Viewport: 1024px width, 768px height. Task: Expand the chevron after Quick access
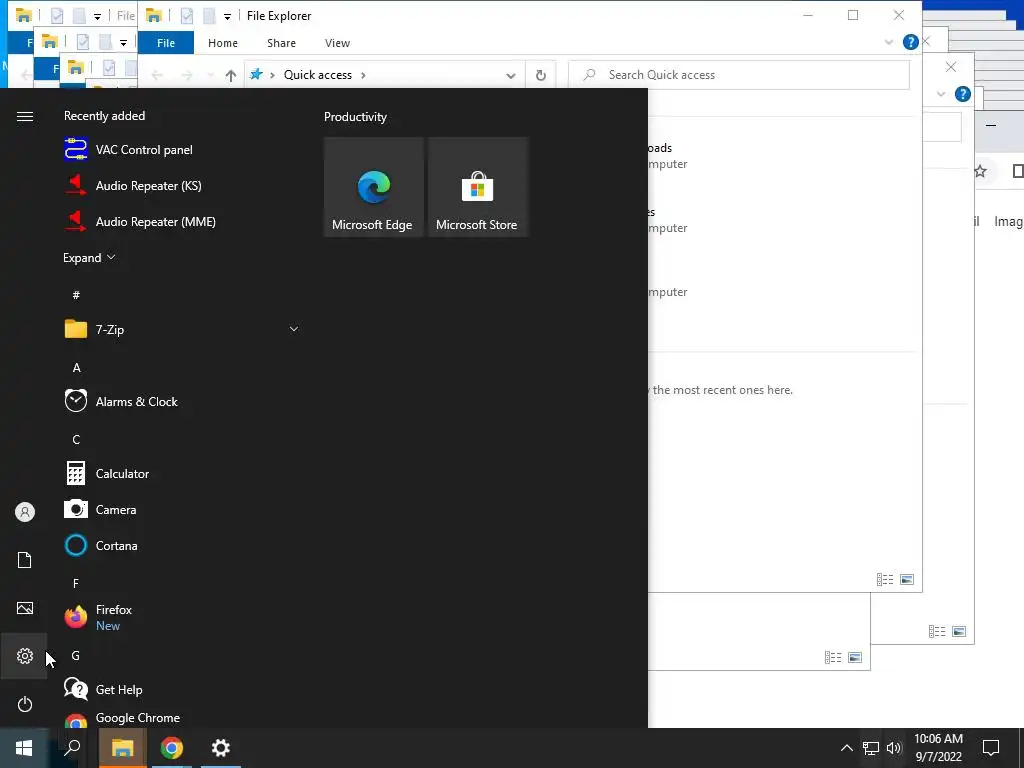coord(363,75)
